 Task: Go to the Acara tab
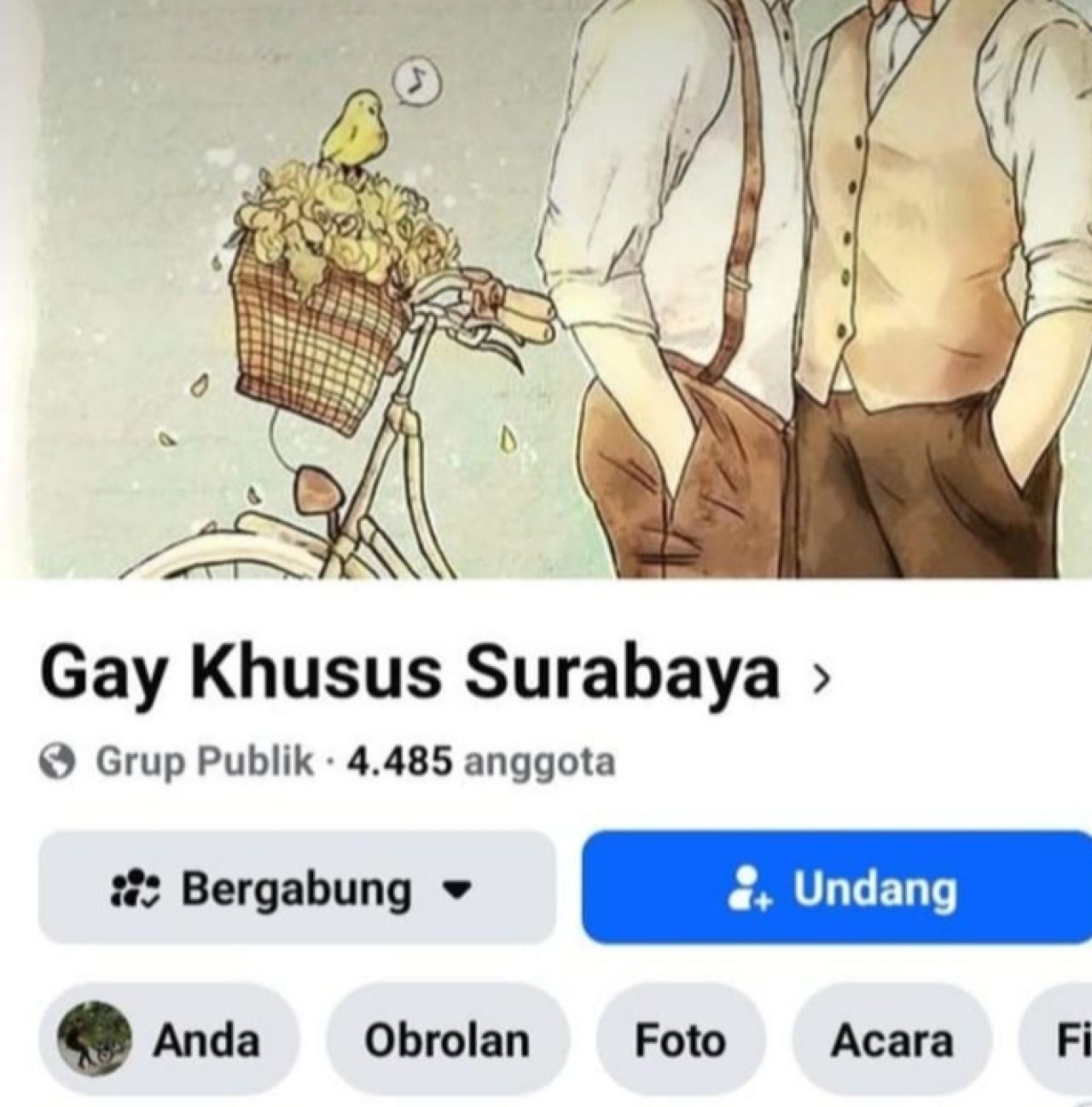click(892, 1040)
